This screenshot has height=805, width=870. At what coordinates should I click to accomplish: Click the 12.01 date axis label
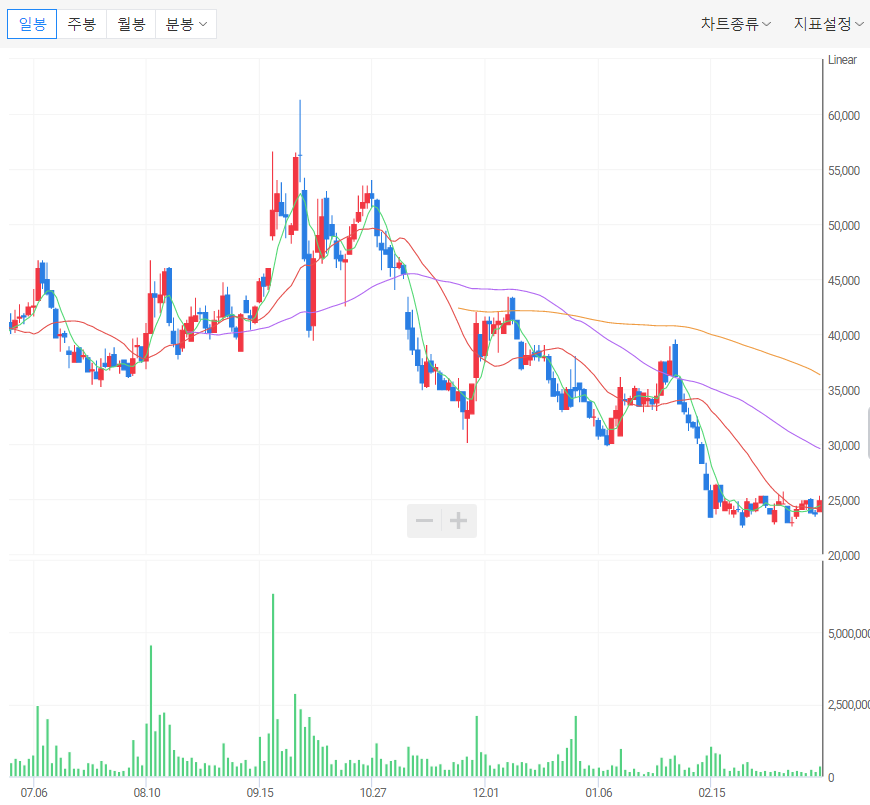coord(486,792)
